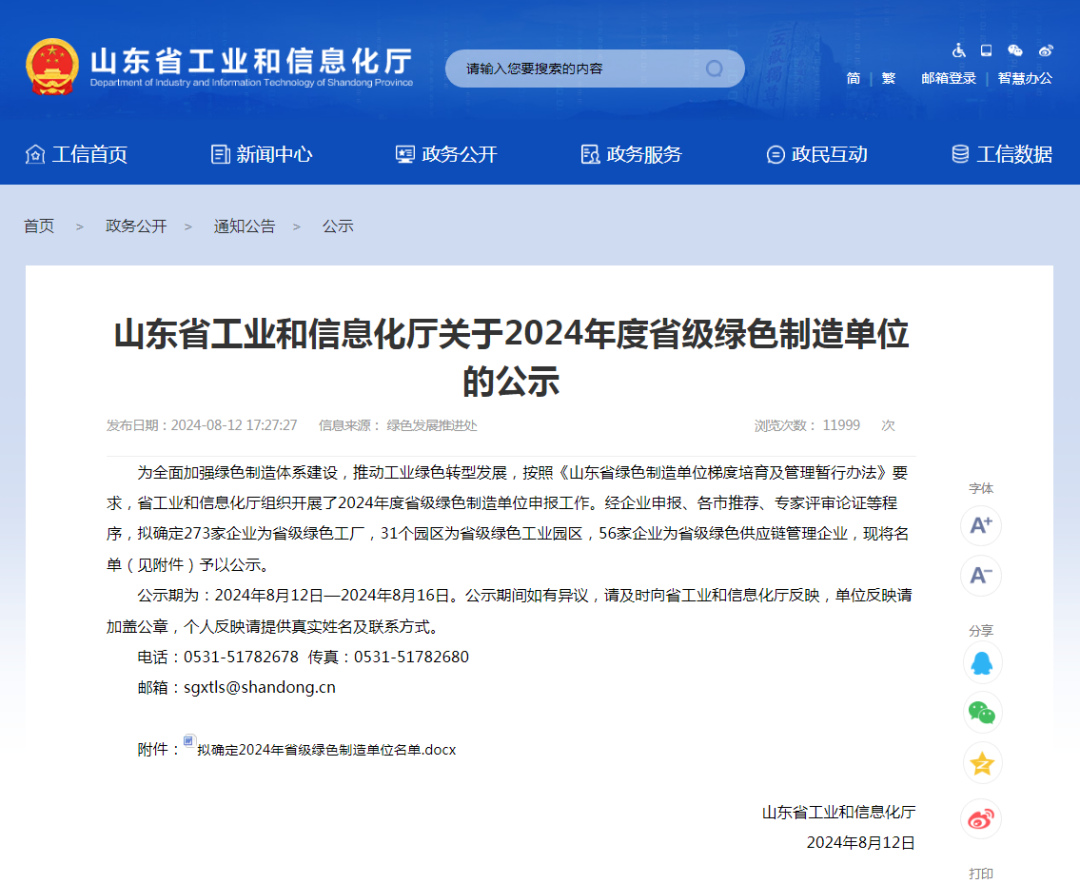Decrease font size with A- button

point(981,575)
